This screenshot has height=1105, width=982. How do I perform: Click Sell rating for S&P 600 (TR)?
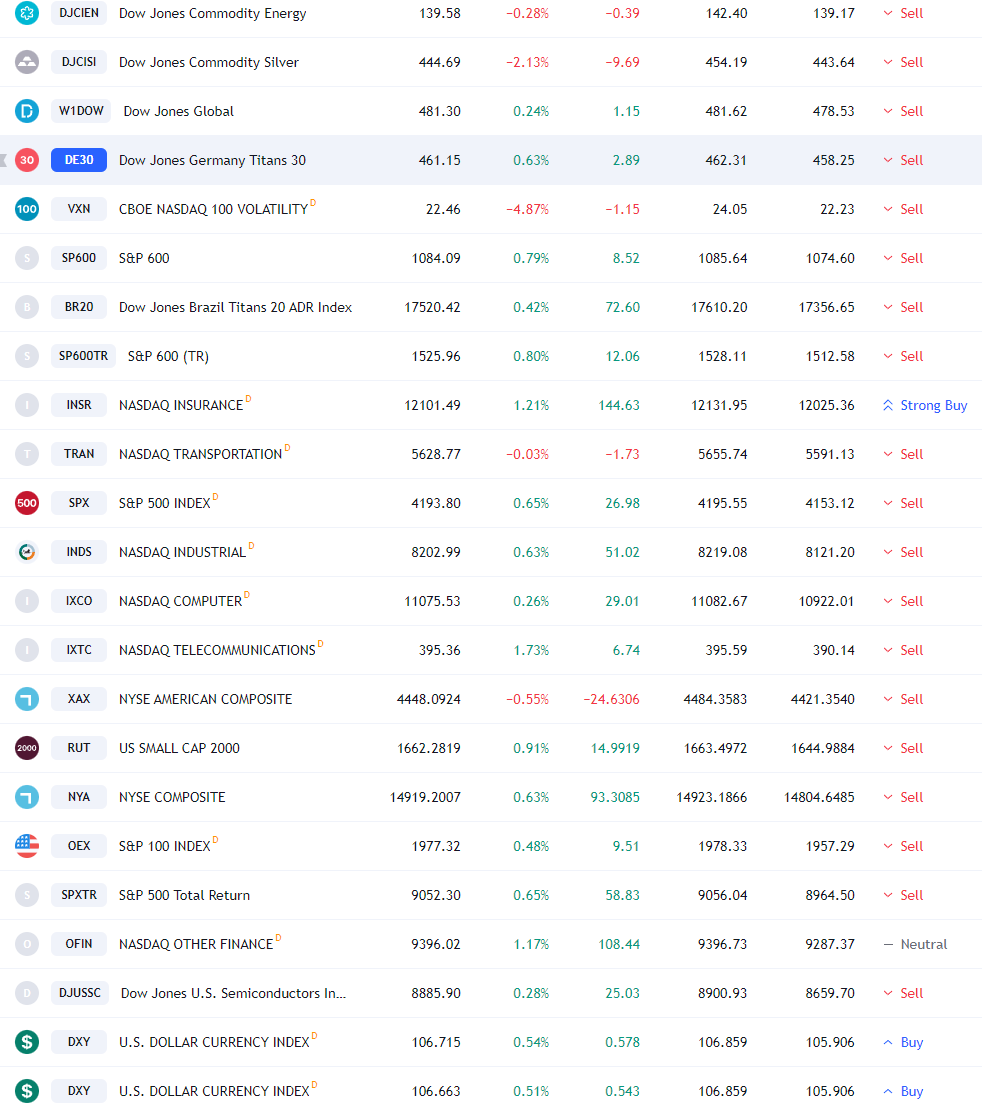click(x=903, y=356)
